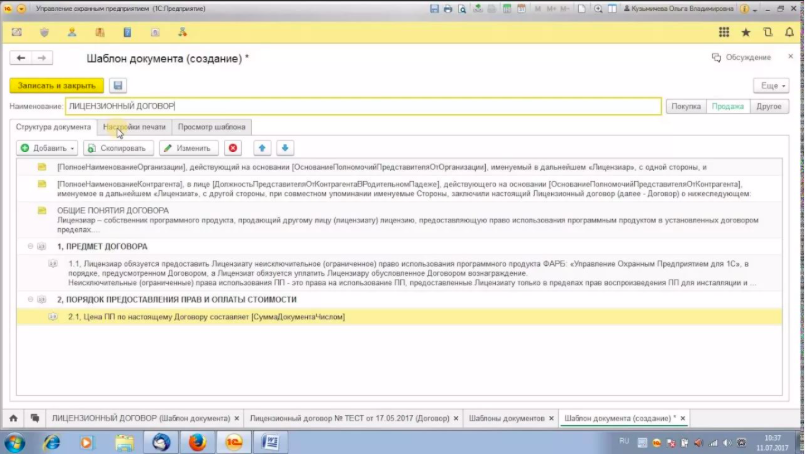Image resolution: width=806 pixels, height=454 pixels.
Task: Delete the selected row with the red cross
Action: 233,148
